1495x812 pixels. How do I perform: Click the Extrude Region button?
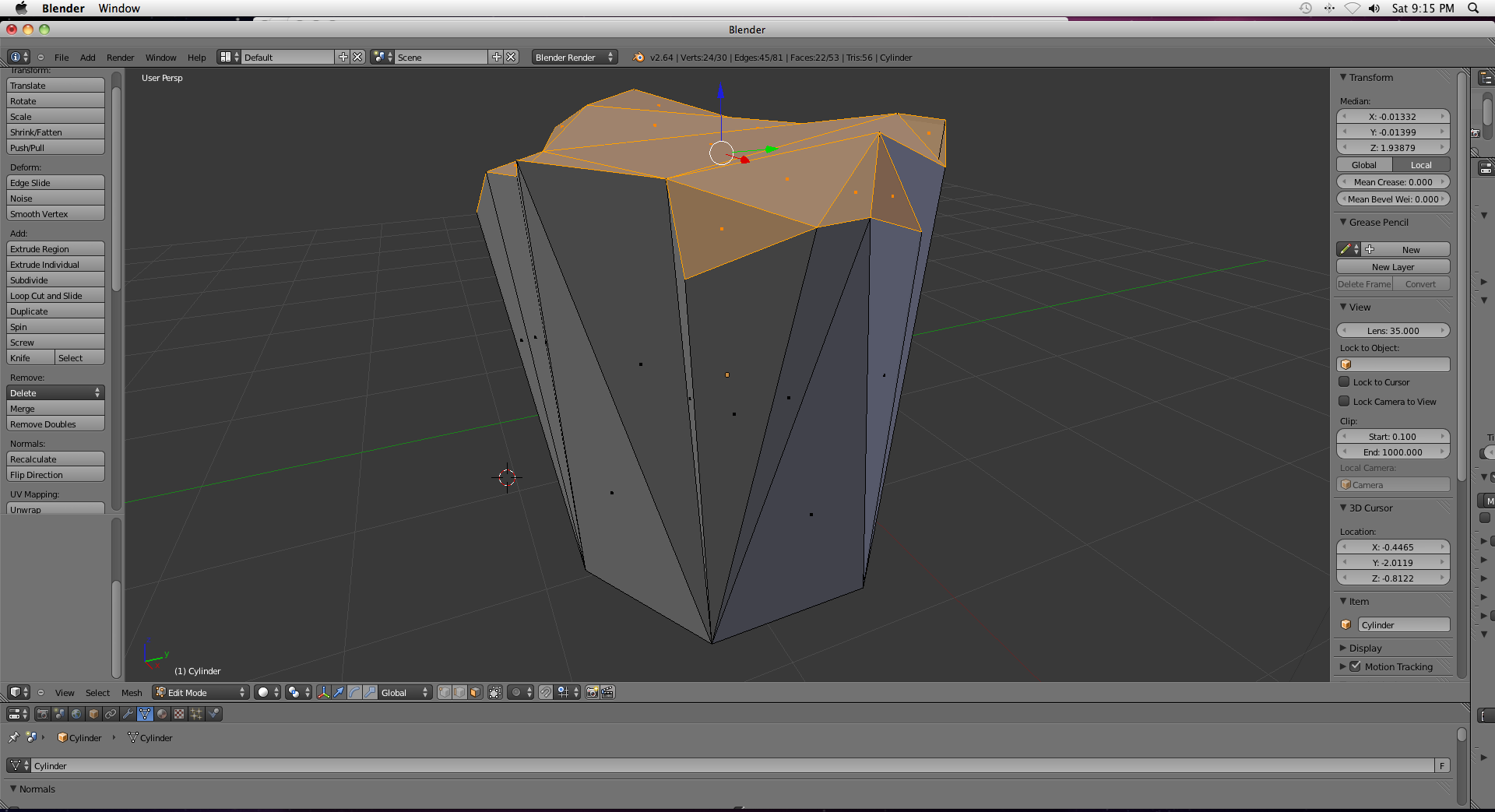click(55, 248)
